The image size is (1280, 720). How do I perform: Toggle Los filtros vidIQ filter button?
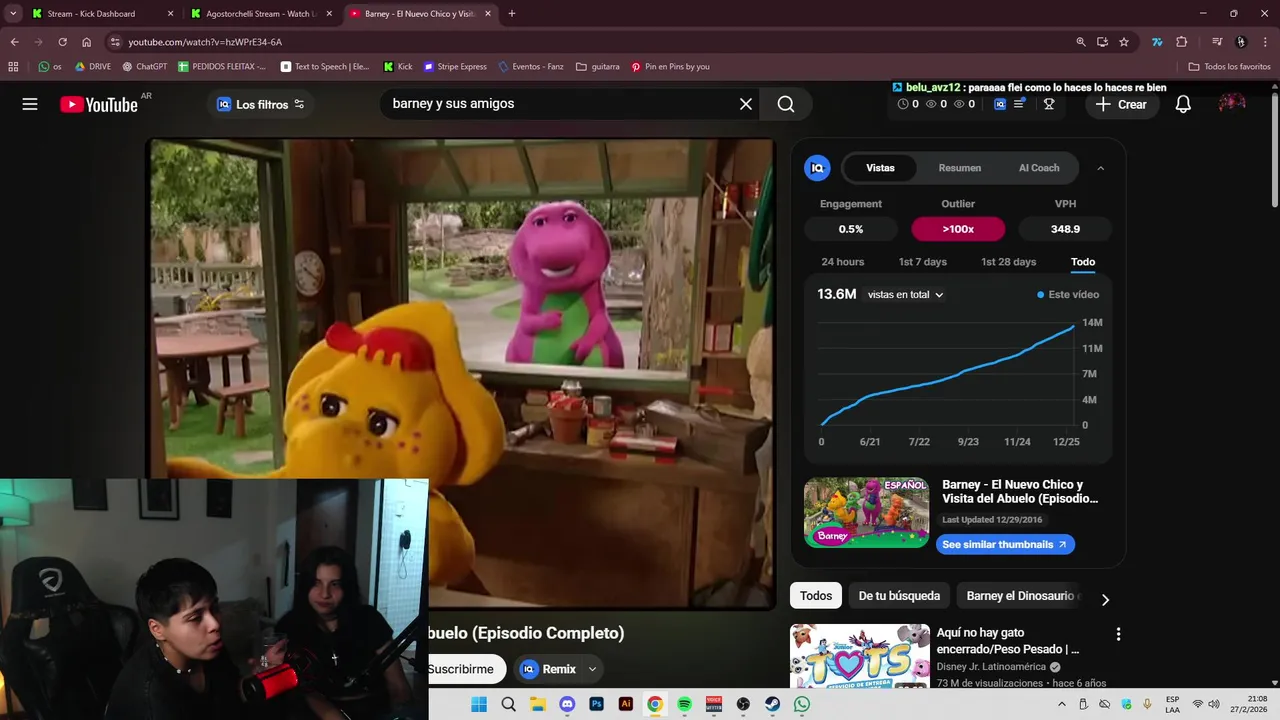(260, 104)
